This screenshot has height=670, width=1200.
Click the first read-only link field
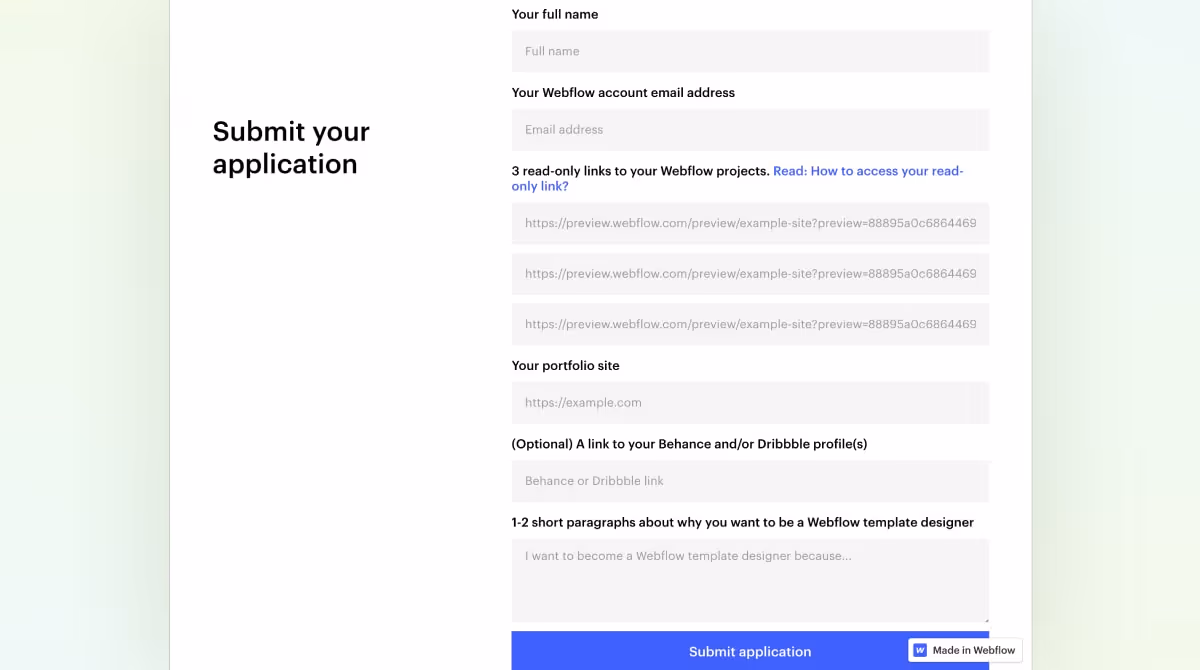point(750,223)
